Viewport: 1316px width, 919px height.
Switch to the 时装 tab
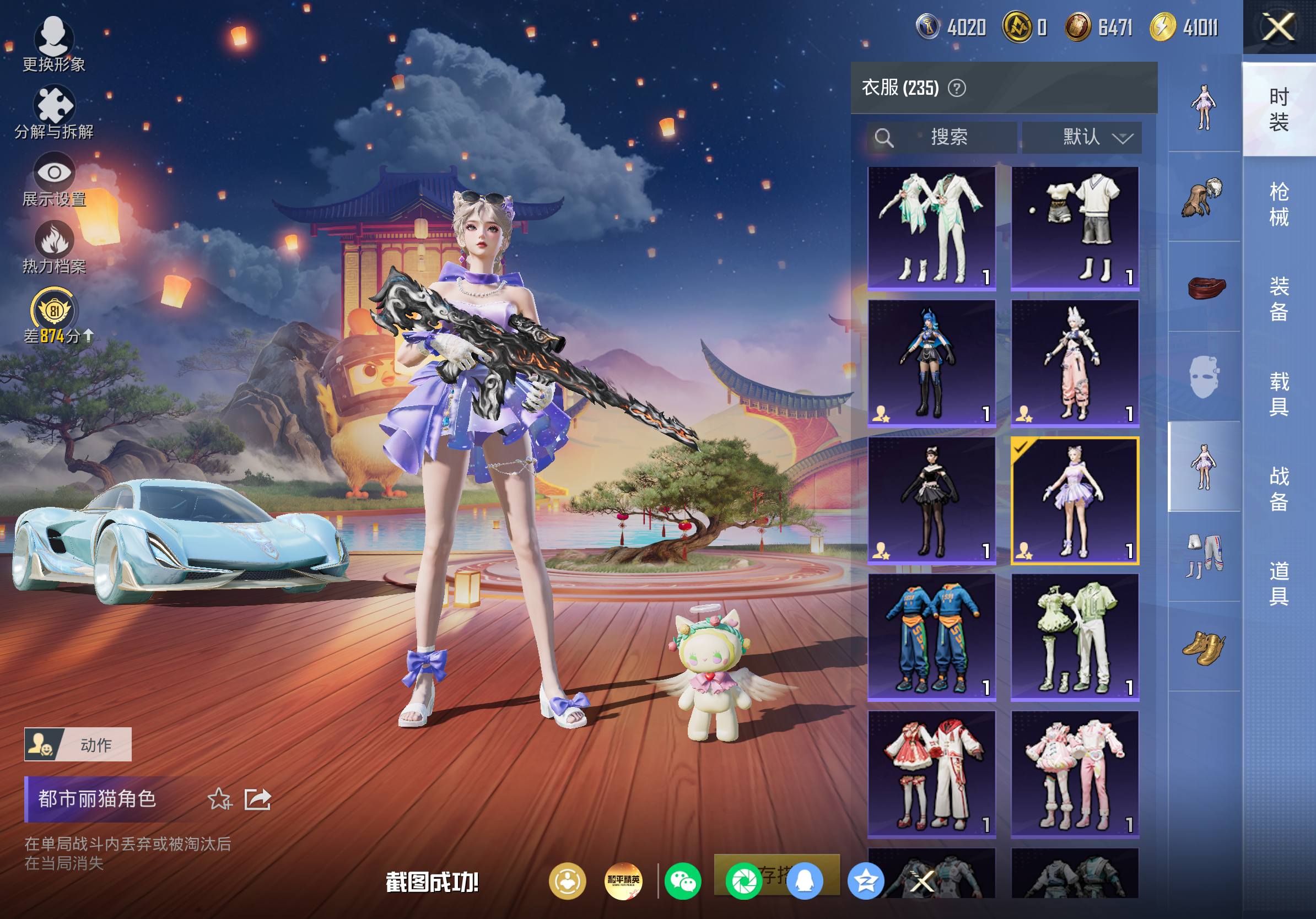click(x=1279, y=109)
